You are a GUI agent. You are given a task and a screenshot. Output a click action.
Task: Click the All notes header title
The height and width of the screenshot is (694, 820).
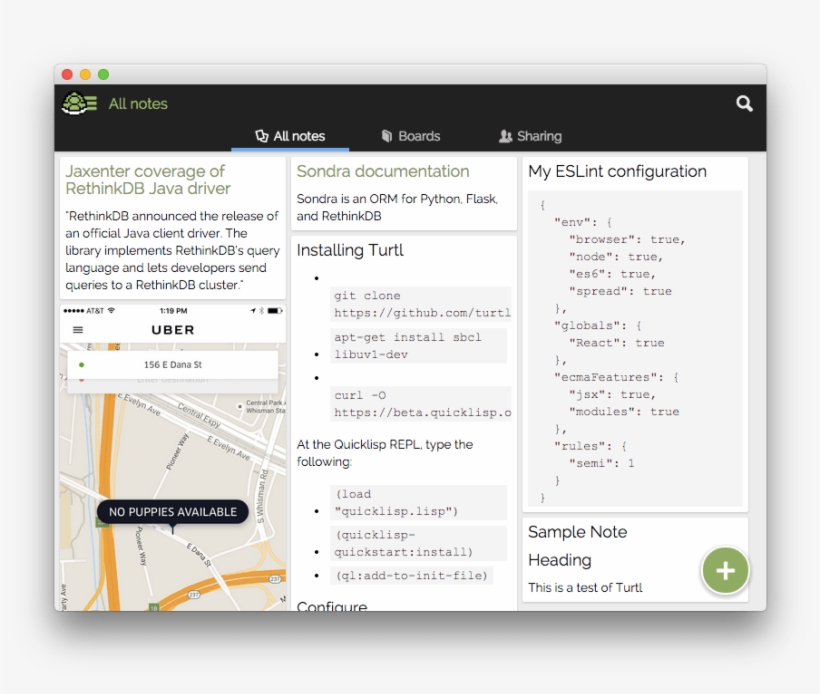pos(138,104)
